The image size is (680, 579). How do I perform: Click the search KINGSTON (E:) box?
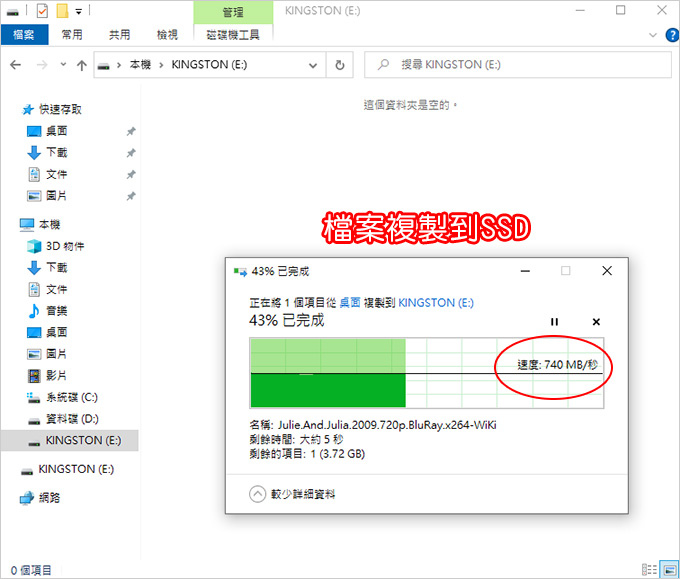tap(518, 65)
